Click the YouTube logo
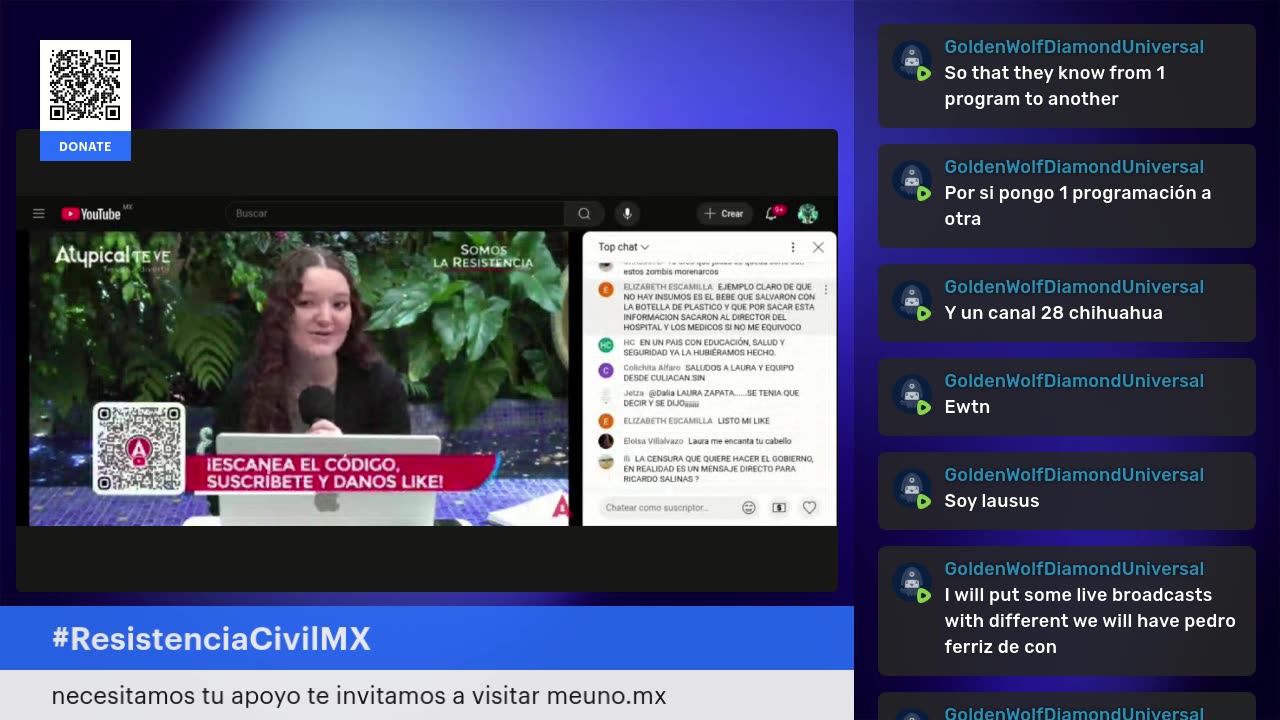This screenshot has width=1280, height=720. 92,213
